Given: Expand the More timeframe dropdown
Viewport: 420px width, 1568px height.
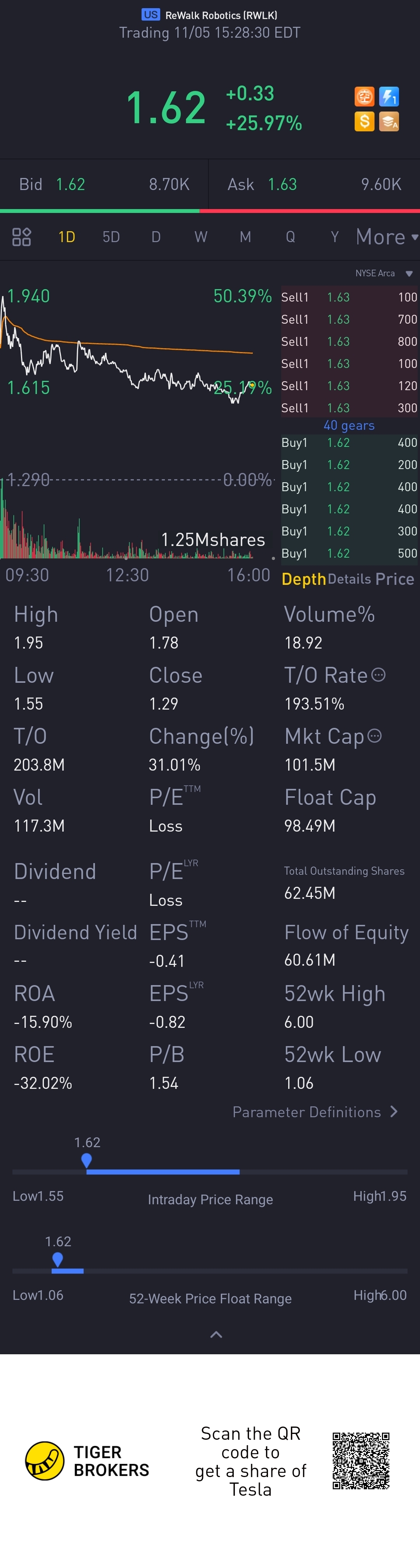Looking at the screenshot, I should 387,237.
